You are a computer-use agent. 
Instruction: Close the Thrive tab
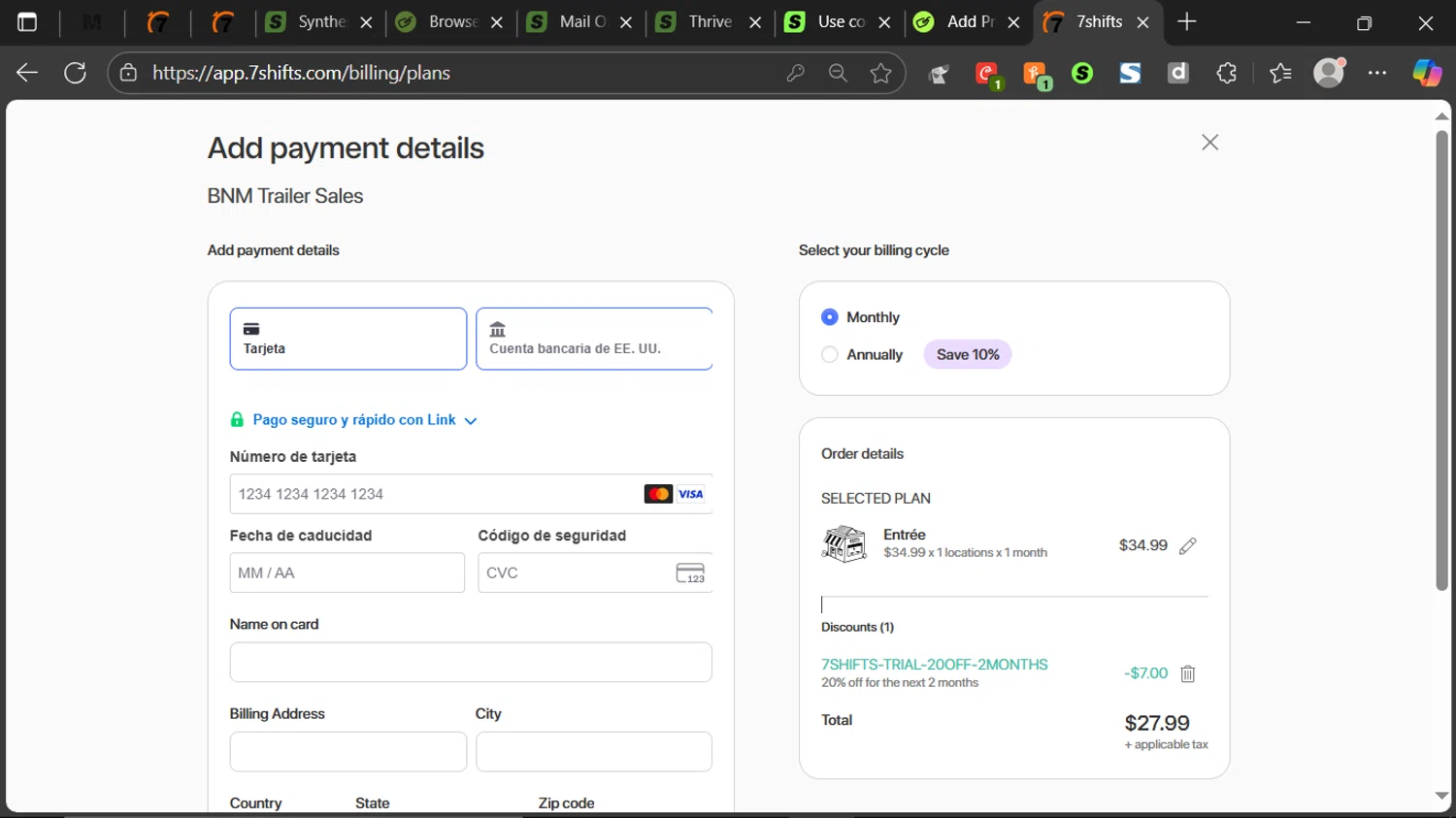(755, 22)
